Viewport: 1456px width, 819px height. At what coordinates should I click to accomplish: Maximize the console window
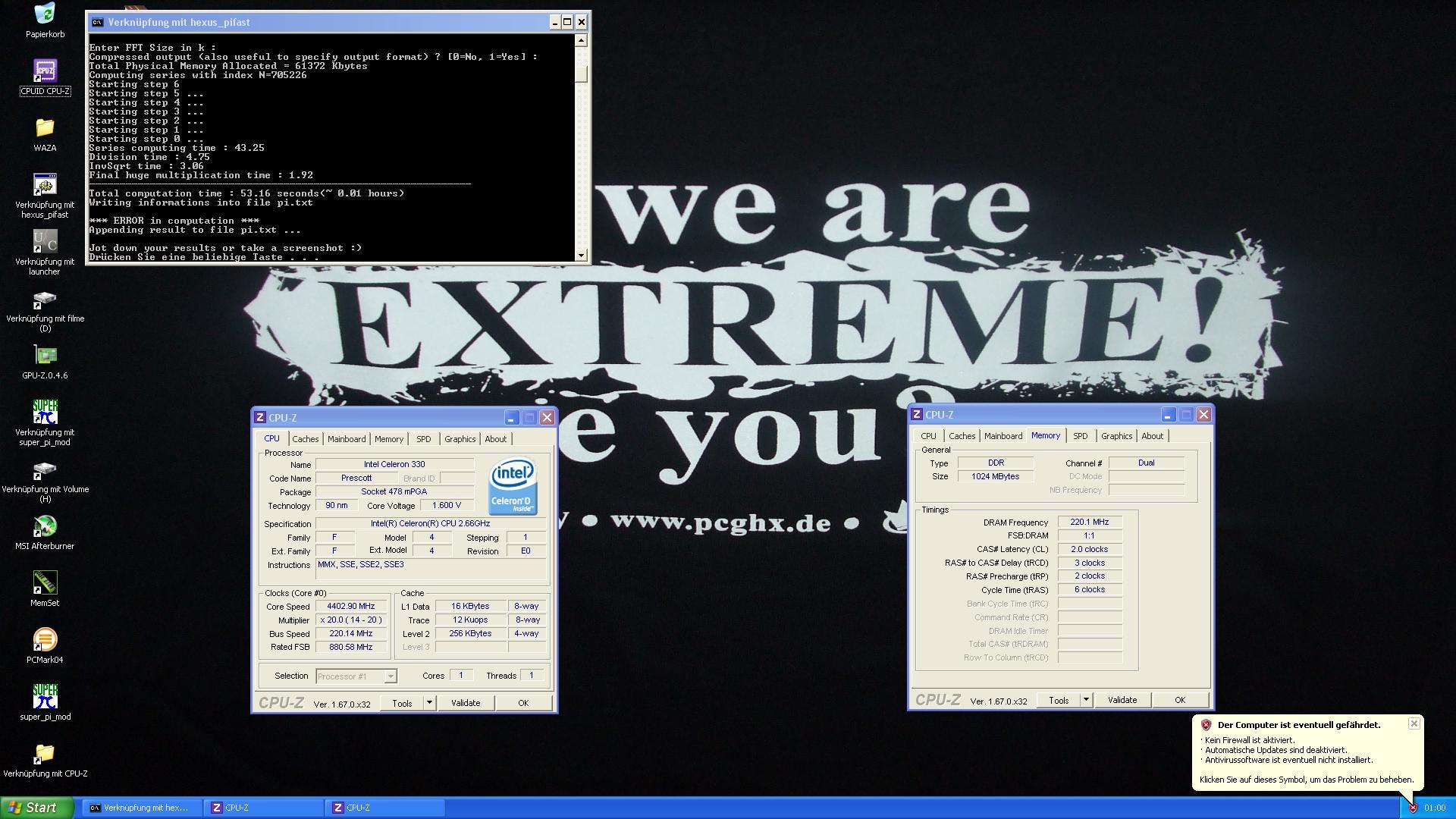pyautogui.click(x=567, y=22)
